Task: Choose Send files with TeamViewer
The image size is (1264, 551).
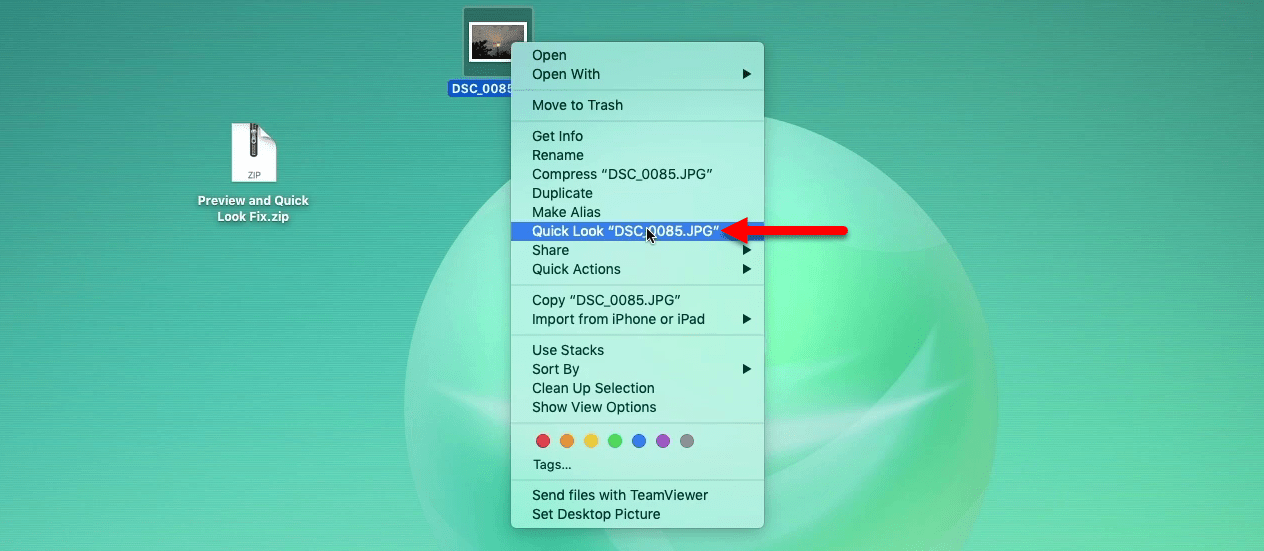Action: click(637, 495)
